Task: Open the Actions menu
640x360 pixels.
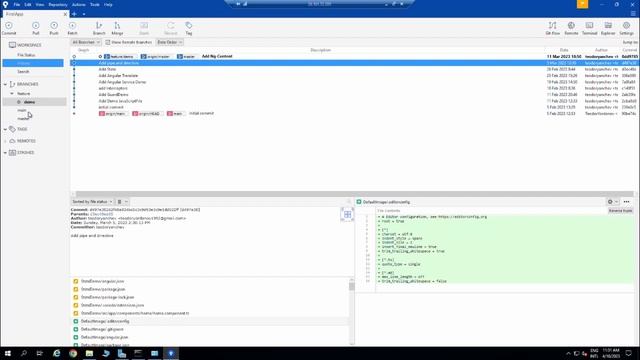Action: pyautogui.click(x=78, y=4)
